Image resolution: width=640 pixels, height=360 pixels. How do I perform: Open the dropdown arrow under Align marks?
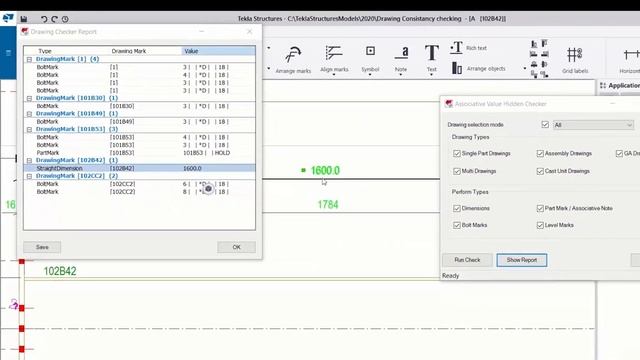click(x=334, y=75)
